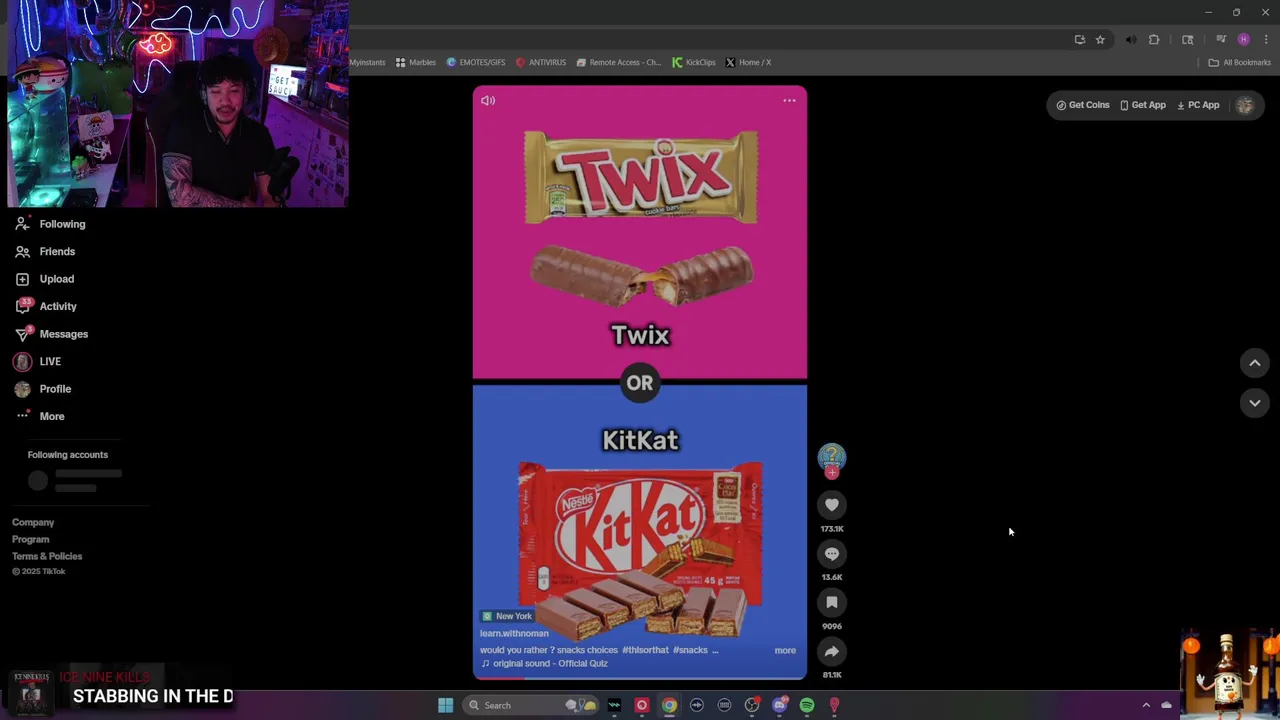Open the Upload page

click(x=45, y=279)
